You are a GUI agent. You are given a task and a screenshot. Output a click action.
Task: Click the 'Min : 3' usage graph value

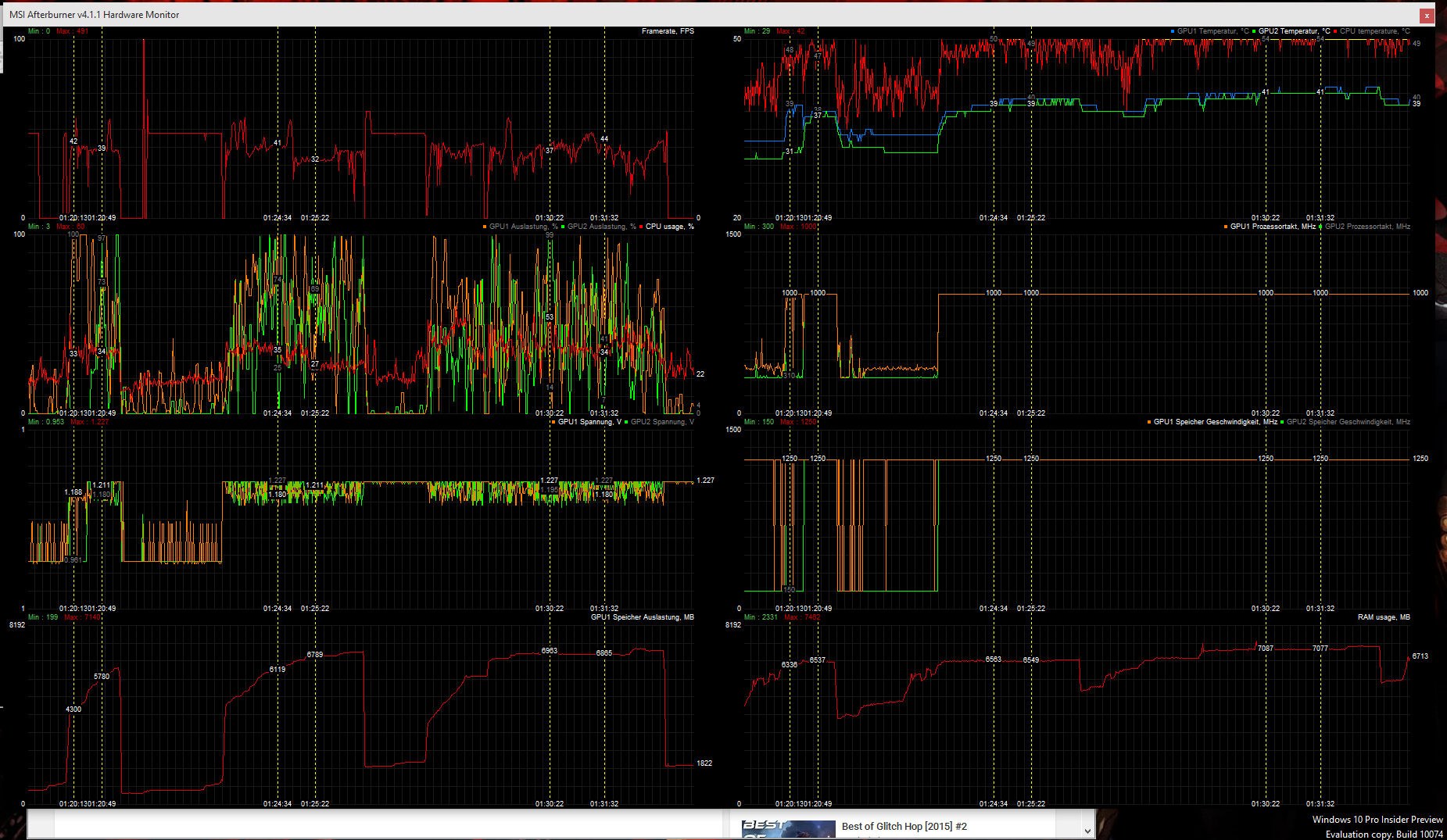(x=39, y=227)
